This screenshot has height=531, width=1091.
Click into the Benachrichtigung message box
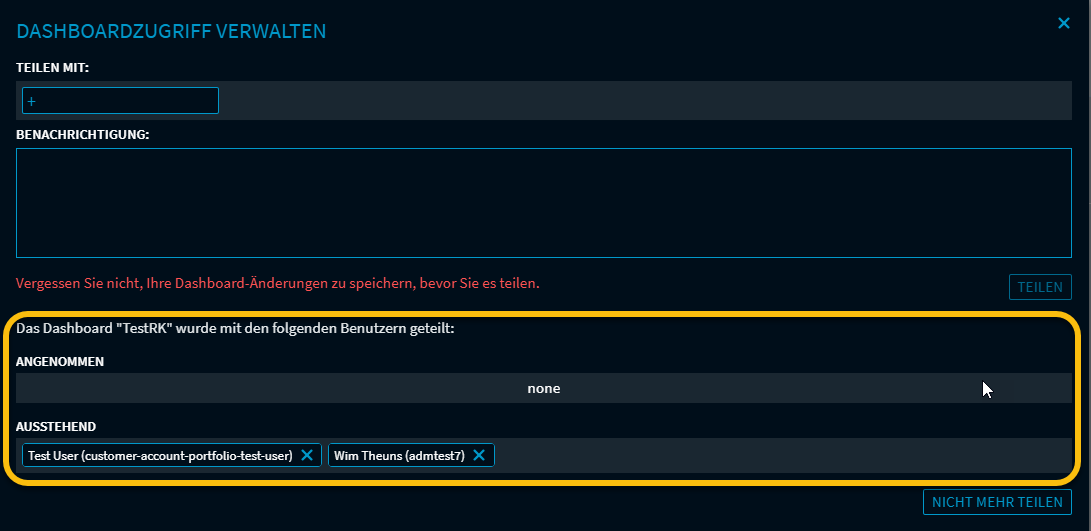click(543, 203)
